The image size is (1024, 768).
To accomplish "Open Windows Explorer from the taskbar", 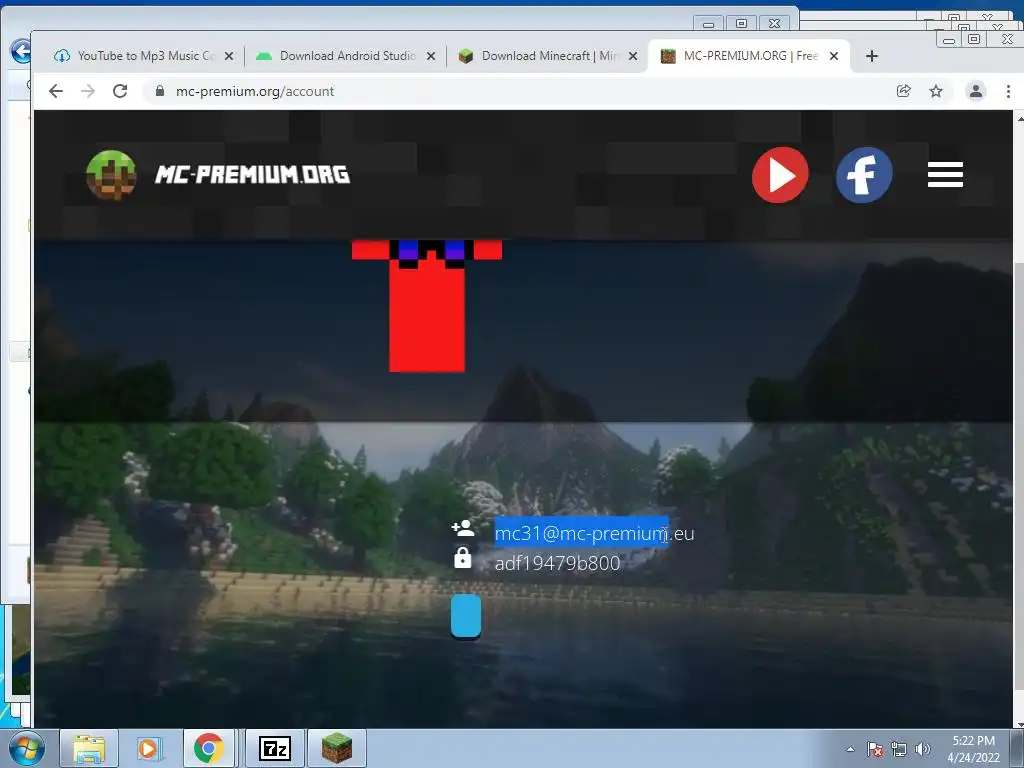I will (89, 748).
